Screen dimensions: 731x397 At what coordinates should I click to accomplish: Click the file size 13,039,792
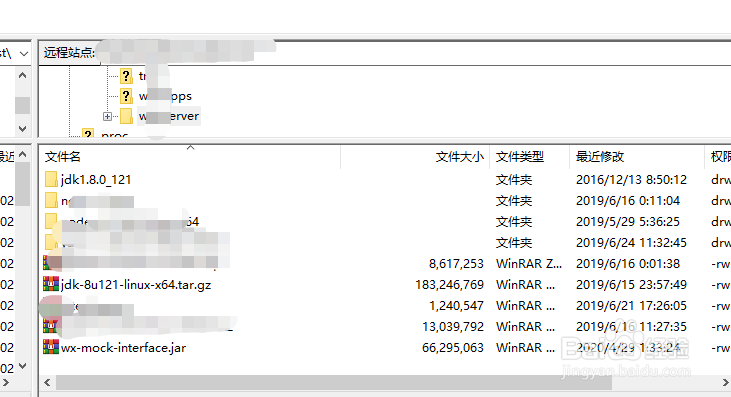pyautogui.click(x=453, y=327)
